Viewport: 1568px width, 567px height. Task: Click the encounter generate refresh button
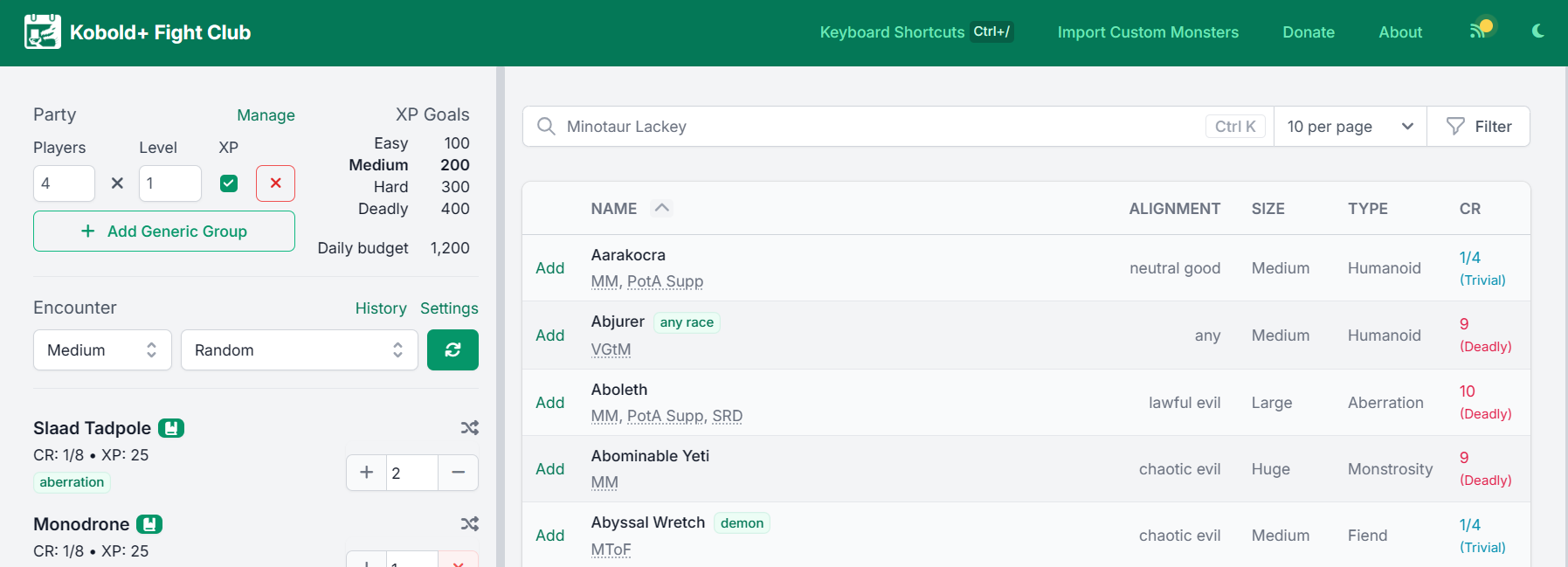click(452, 350)
